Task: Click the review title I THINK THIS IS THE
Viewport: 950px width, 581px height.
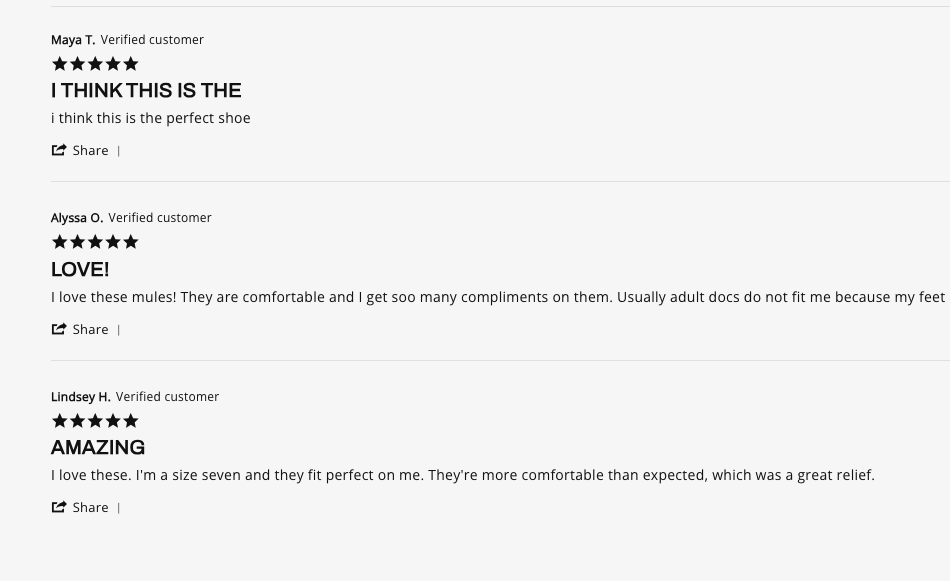Action: [146, 91]
